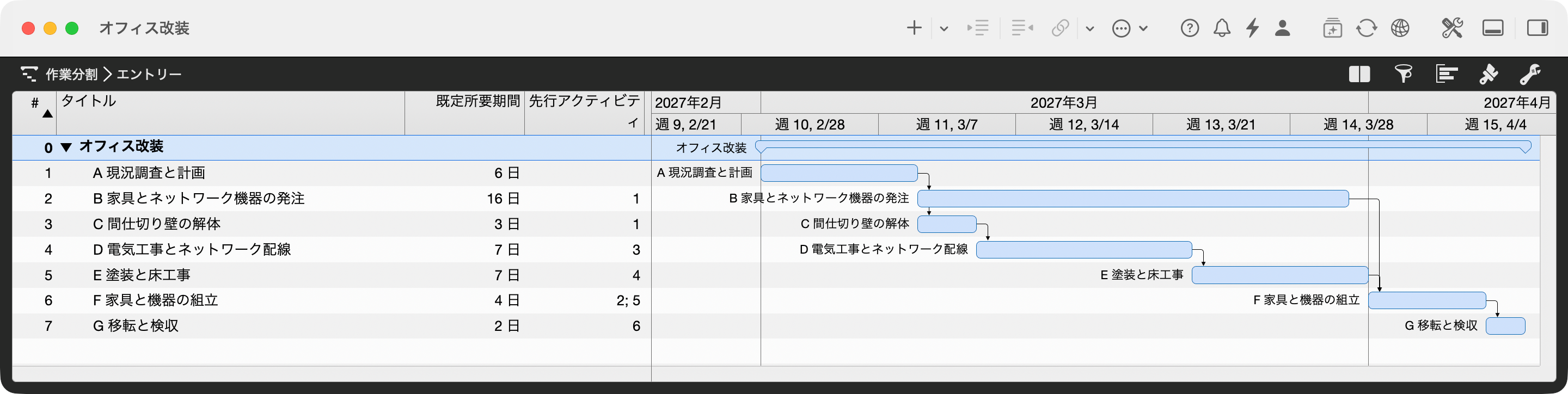Image resolution: width=1568 pixels, height=394 pixels.
Task: Click the indent activity icon
Action: [x=978, y=28]
